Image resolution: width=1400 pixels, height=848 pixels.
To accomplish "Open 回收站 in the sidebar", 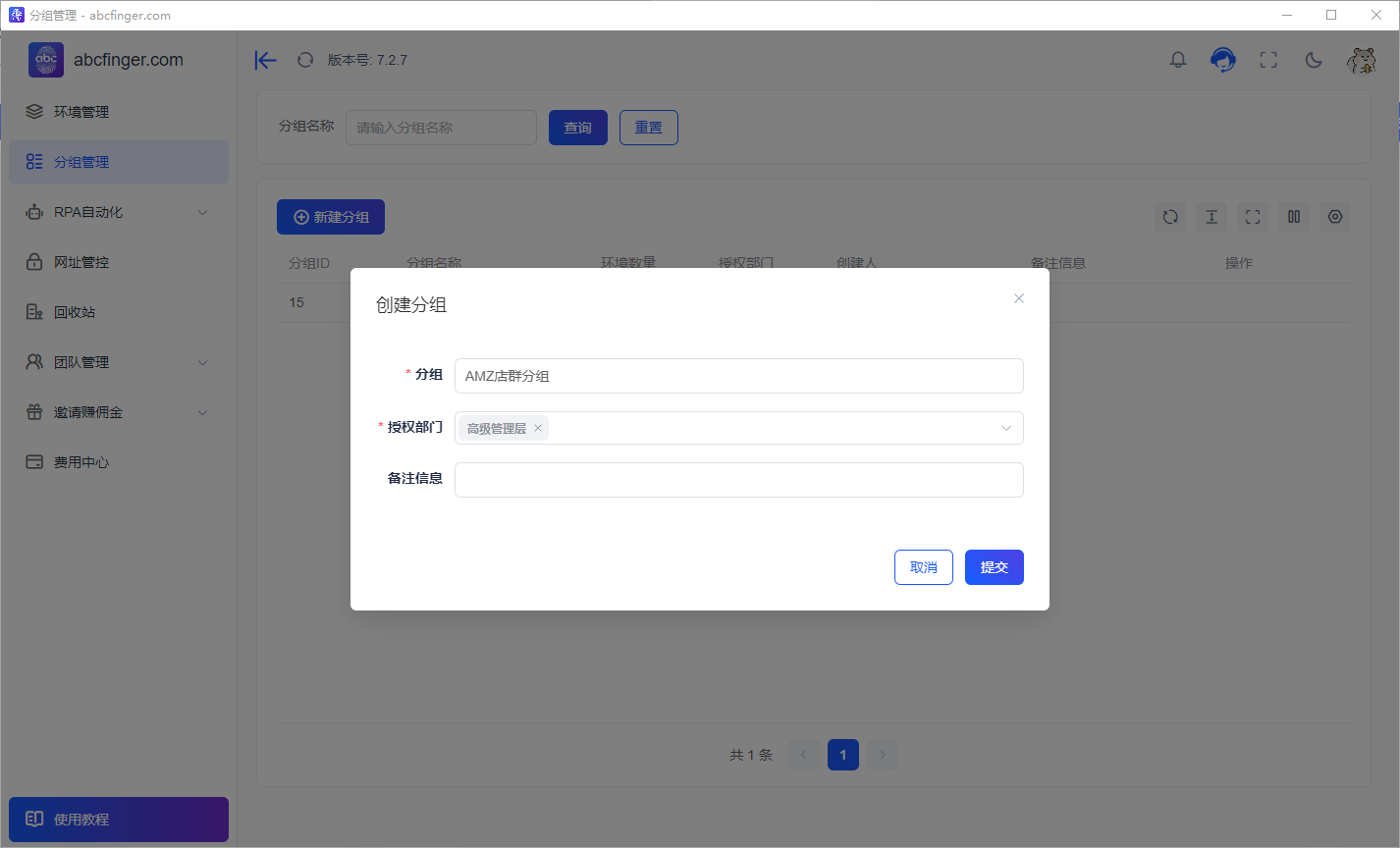I will (119, 312).
